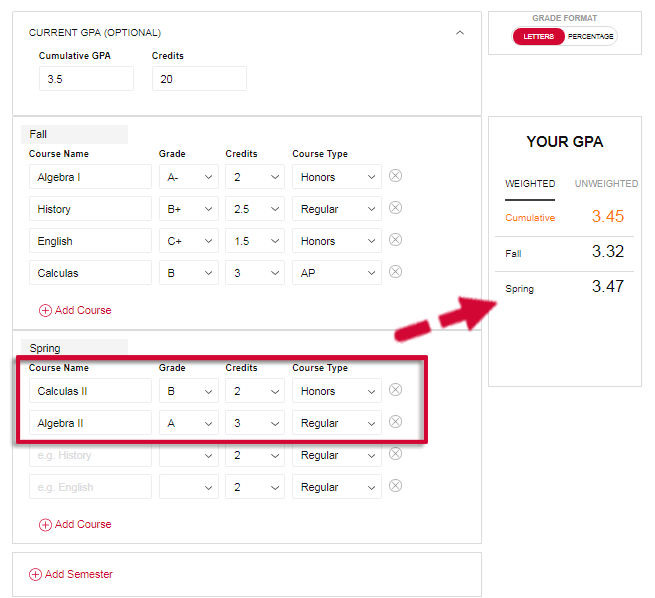The width and height of the screenshot is (655, 598).
Task: Open course type dropdown for Calculas AP
Action: point(337,273)
